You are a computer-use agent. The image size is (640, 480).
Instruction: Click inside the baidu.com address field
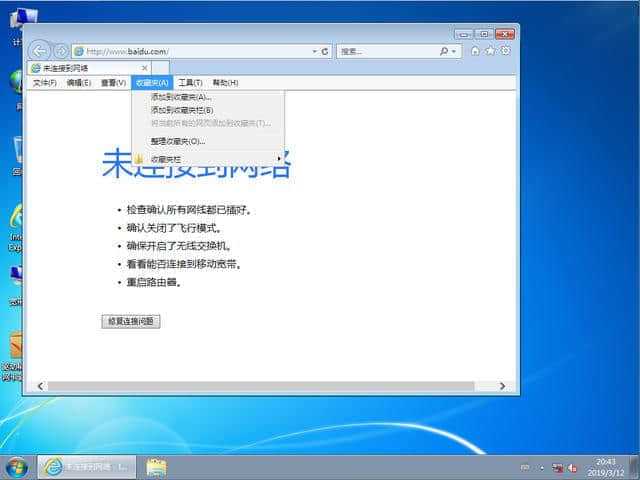tap(194, 51)
